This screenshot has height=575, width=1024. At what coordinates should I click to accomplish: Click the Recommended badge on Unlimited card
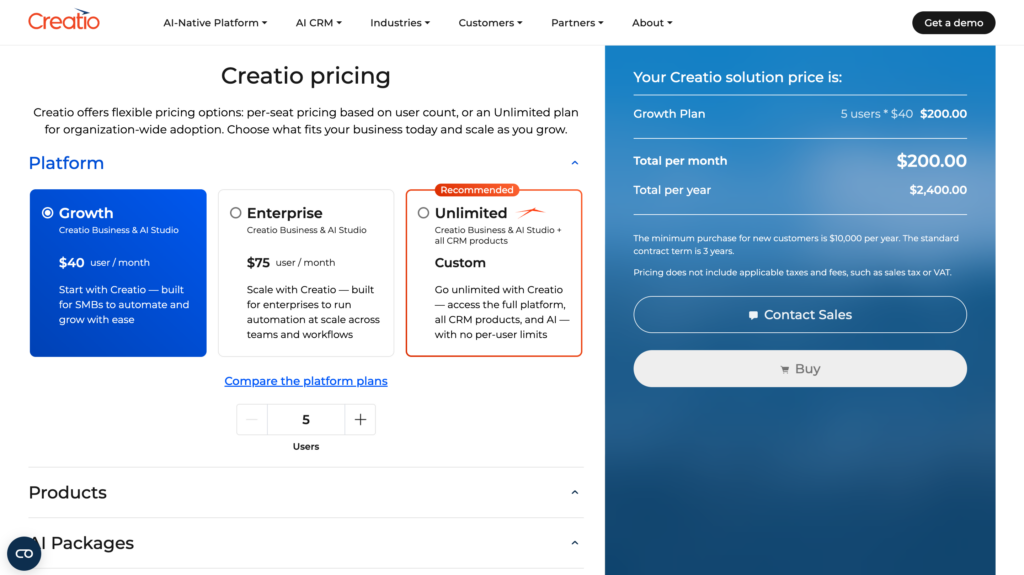click(477, 190)
